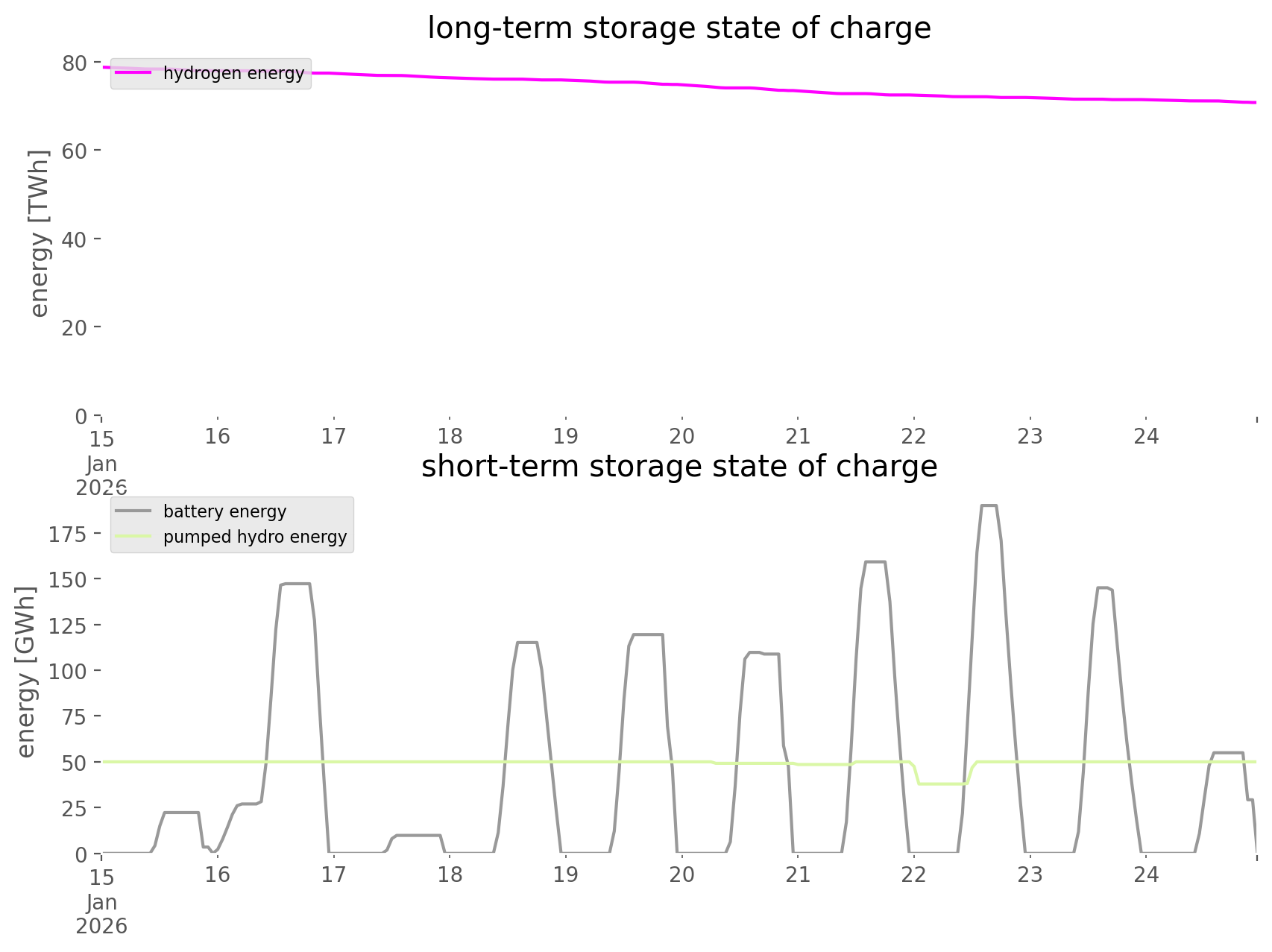Click the tallest battery energy peak plateau
Viewport: 1272px width, 952px height.
989,506
